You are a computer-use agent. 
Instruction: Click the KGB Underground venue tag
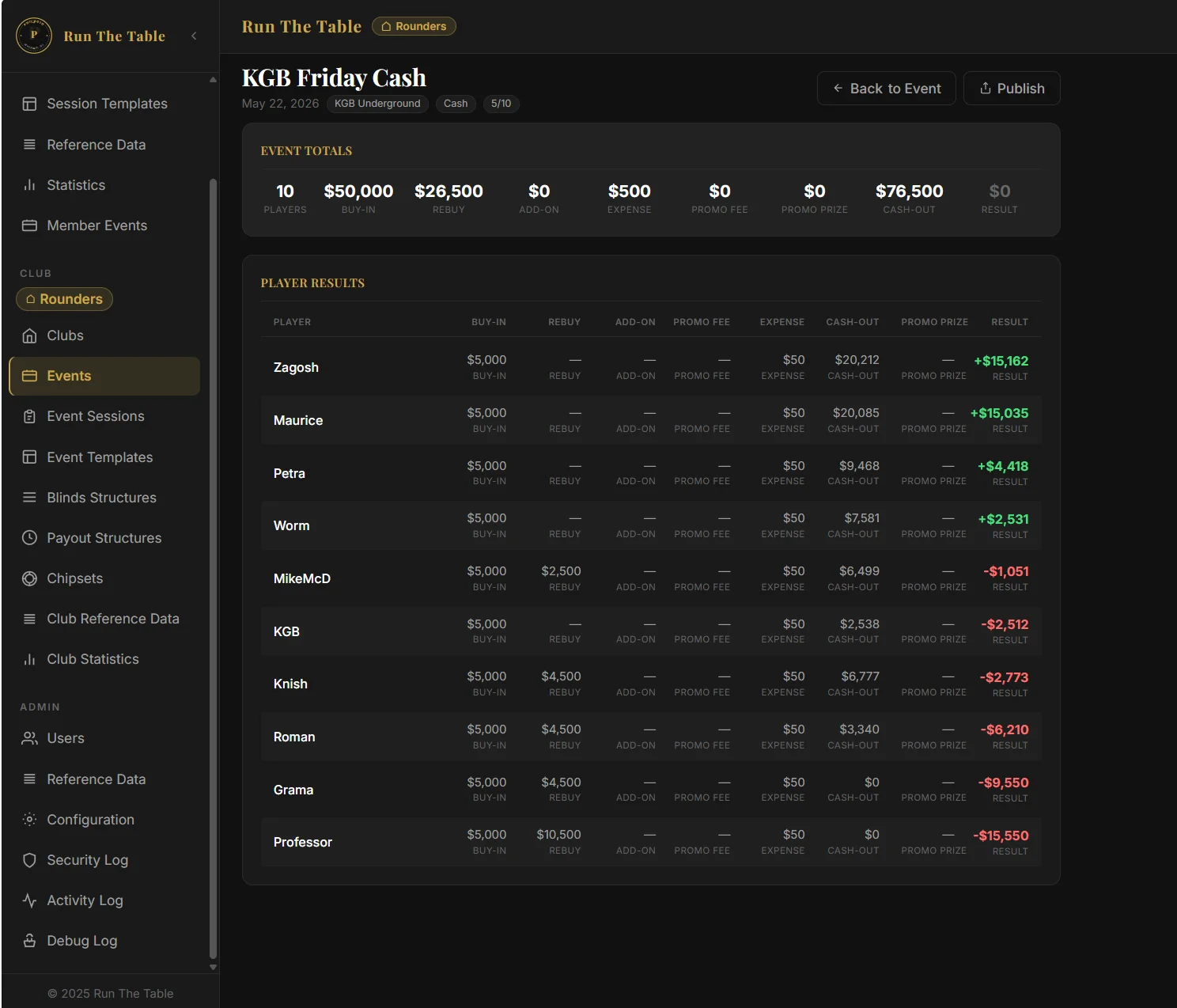click(x=377, y=104)
